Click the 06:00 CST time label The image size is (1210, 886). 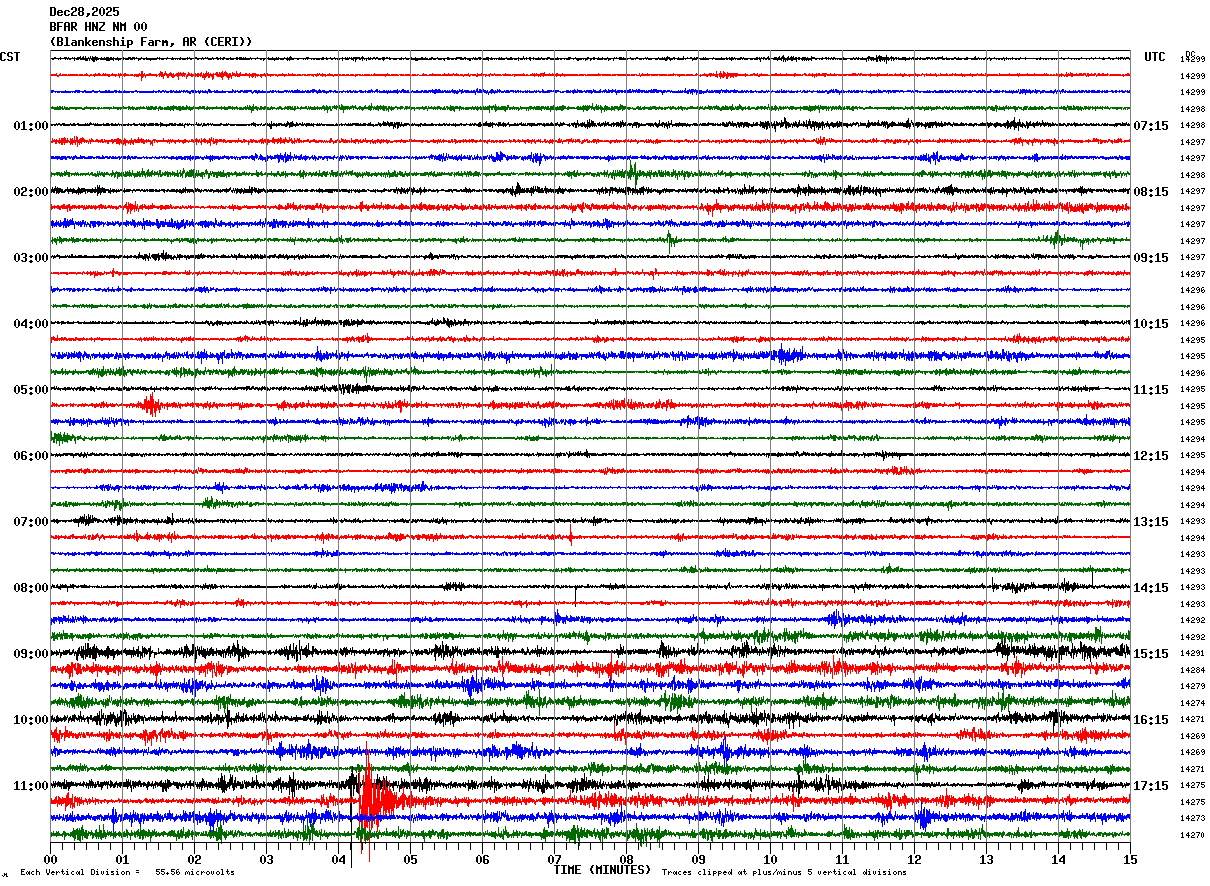(x=31, y=456)
